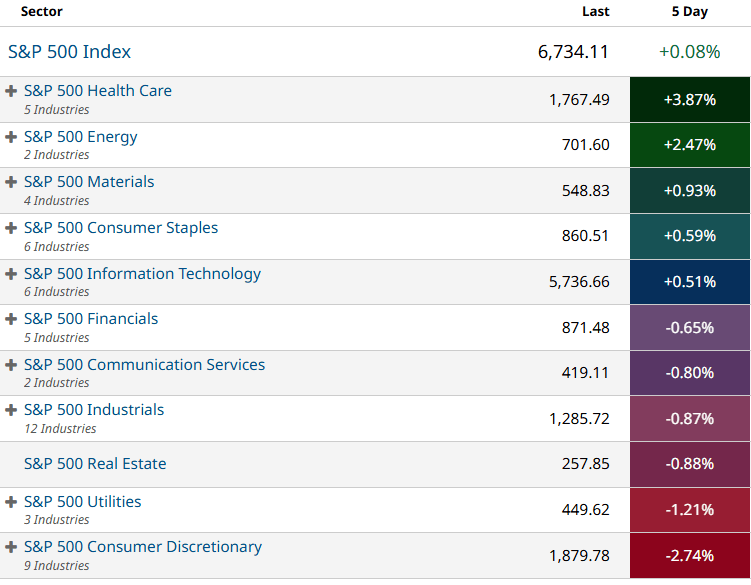Open the S&P 500 Real Estate link
This screenshot has height=585, width=751.
pos(95,464)
